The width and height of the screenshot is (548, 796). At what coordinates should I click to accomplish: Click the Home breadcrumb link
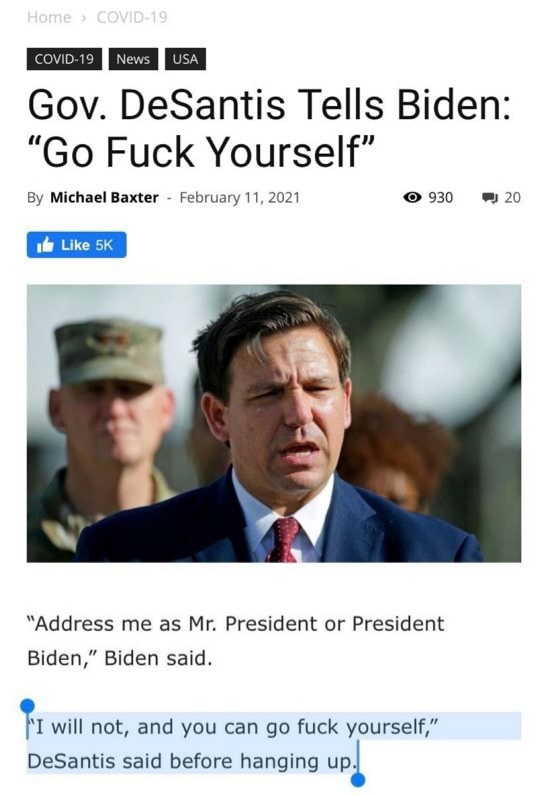(x=49, y=17)
